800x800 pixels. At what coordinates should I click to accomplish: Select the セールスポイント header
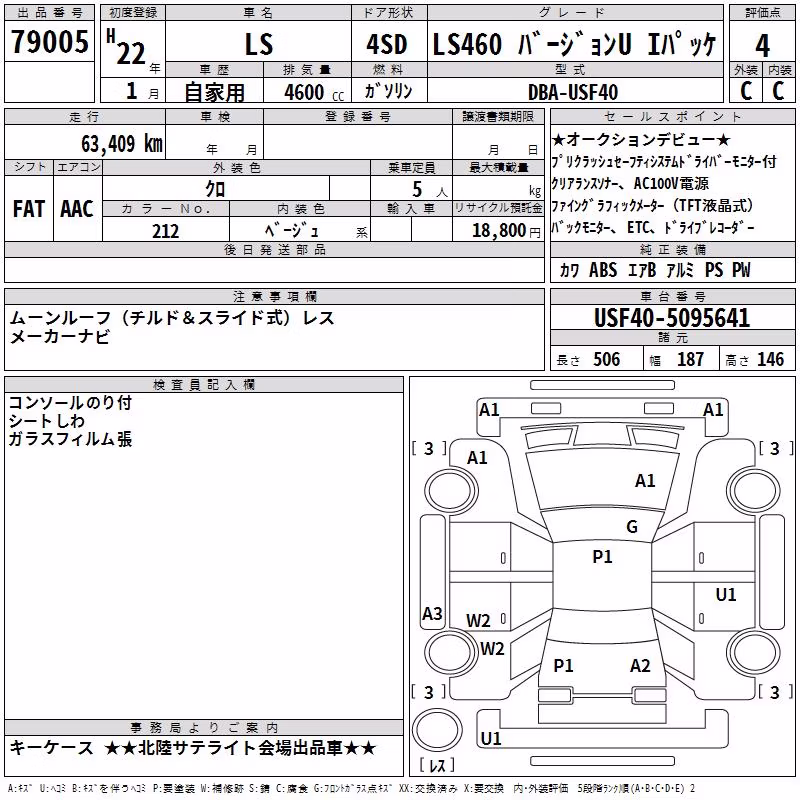(672, 116)
